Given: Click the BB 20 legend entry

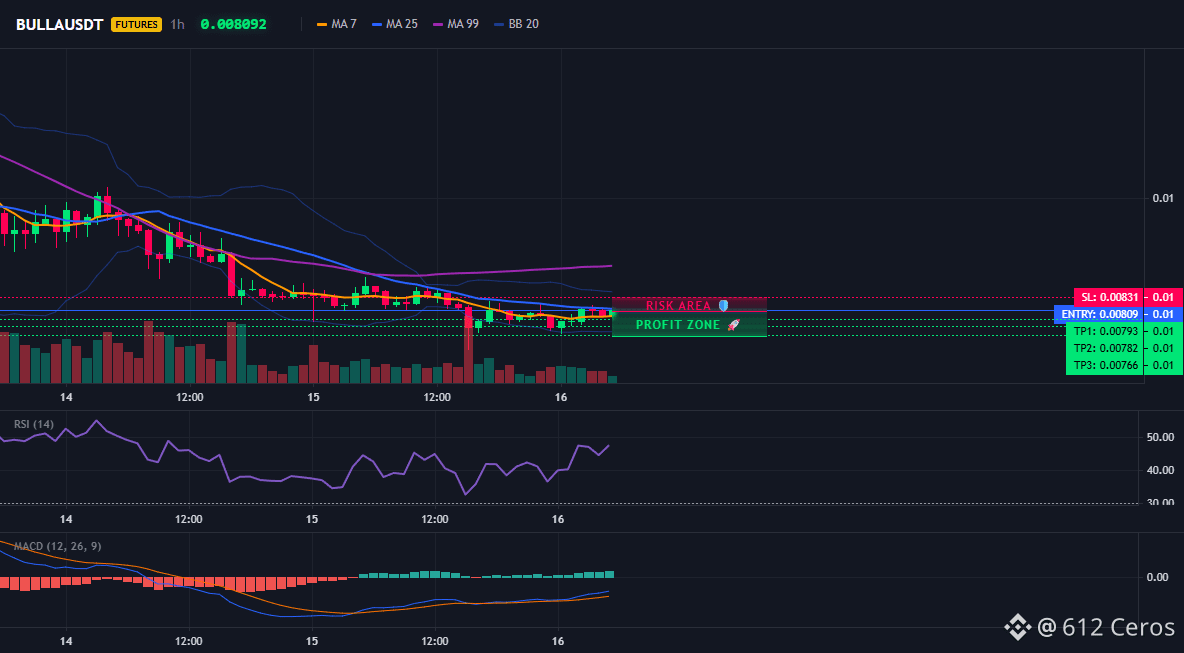Looking at the screenshot, I should tap(516, 24).
